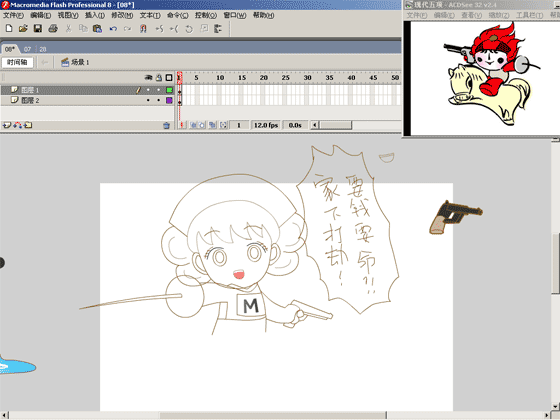This screenshot has width=560, height=420.
Task: Click frame 20 on the timeline ruler
Action: click(264, 78)
